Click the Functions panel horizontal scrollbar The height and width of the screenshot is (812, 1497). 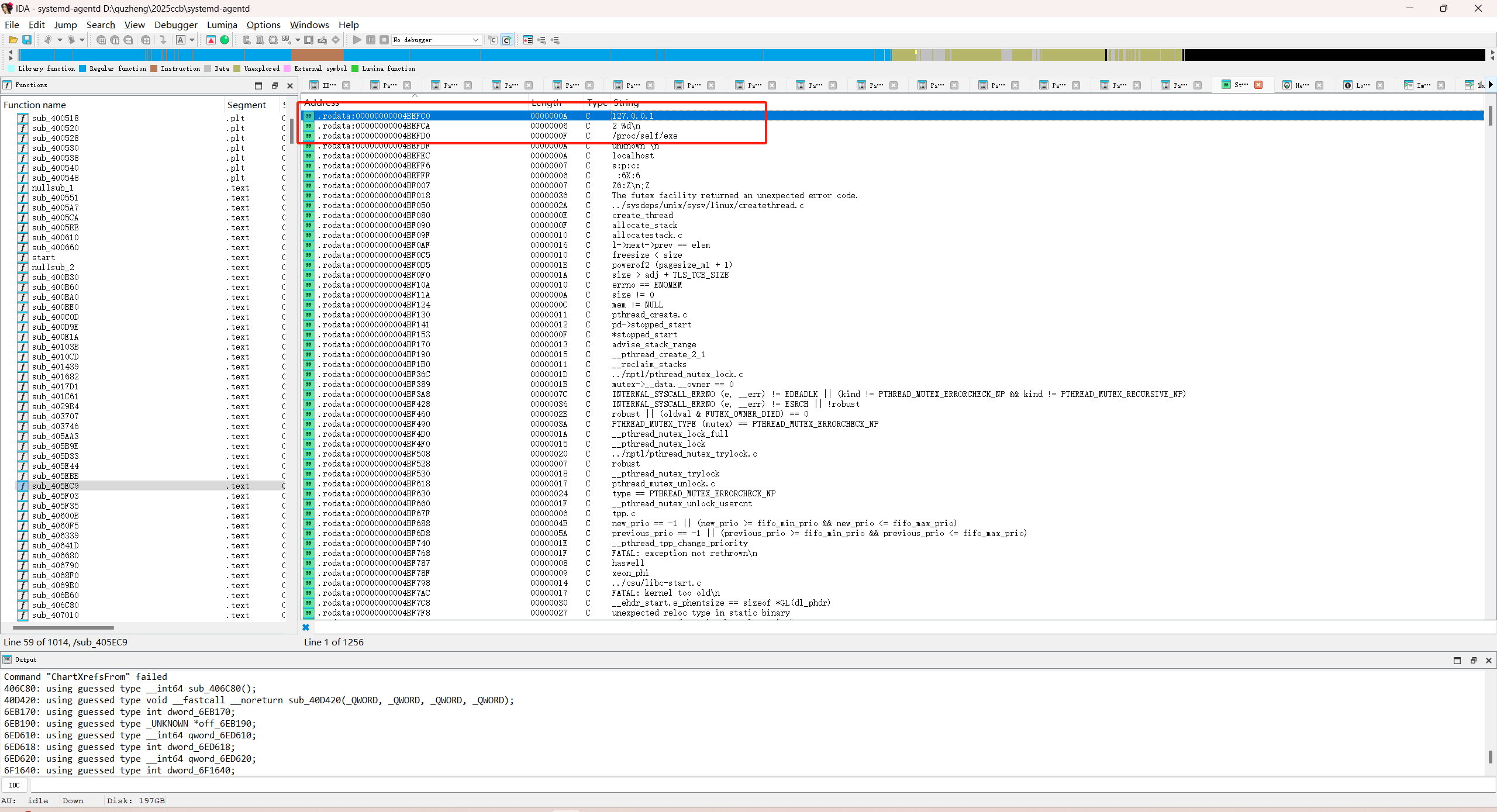pyautogui.click(x=64, y=628)
